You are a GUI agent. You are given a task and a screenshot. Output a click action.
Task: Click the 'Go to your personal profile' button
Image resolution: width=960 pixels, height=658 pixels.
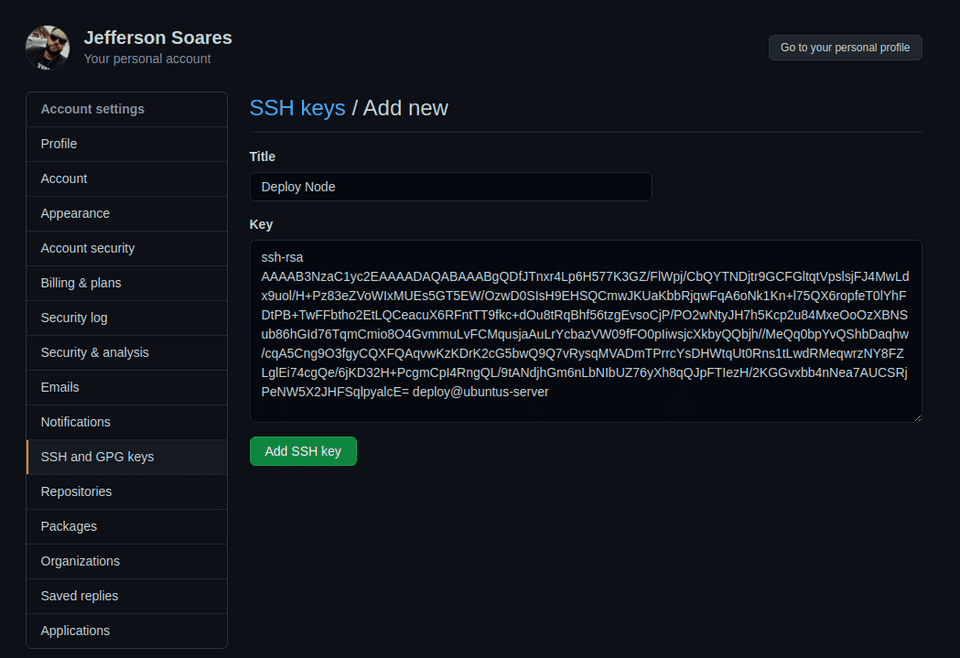845,47
